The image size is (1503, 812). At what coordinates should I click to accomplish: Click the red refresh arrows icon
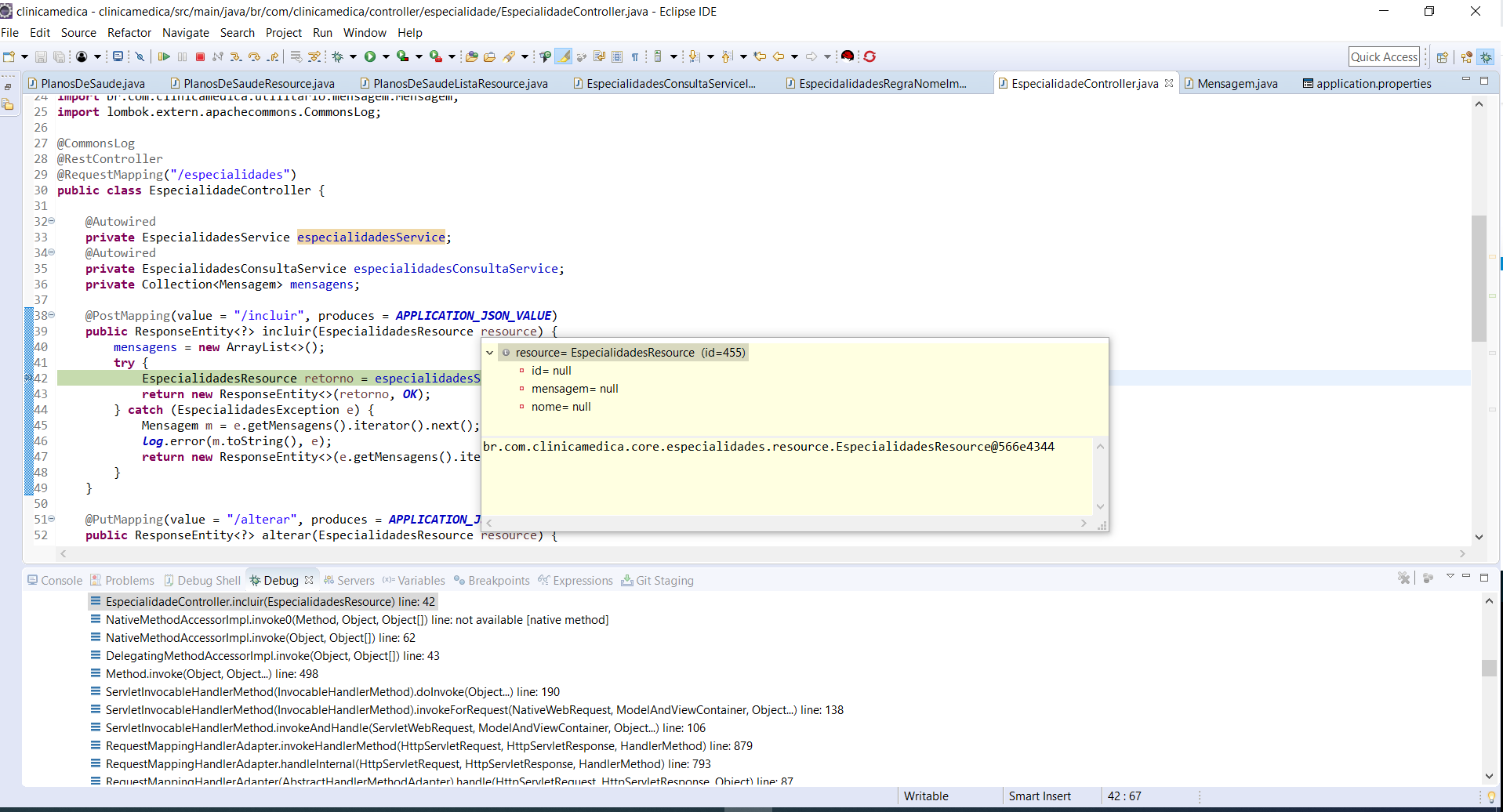pos(869,56)
